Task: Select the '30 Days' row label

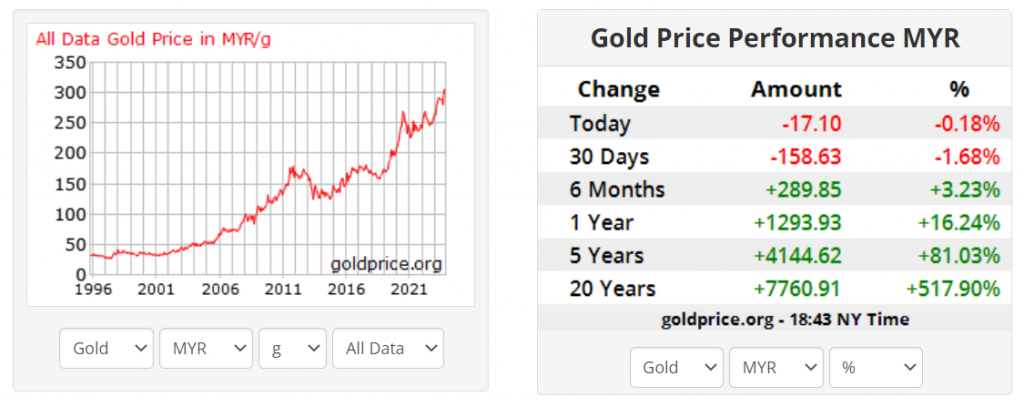Action: click(609, 157)
